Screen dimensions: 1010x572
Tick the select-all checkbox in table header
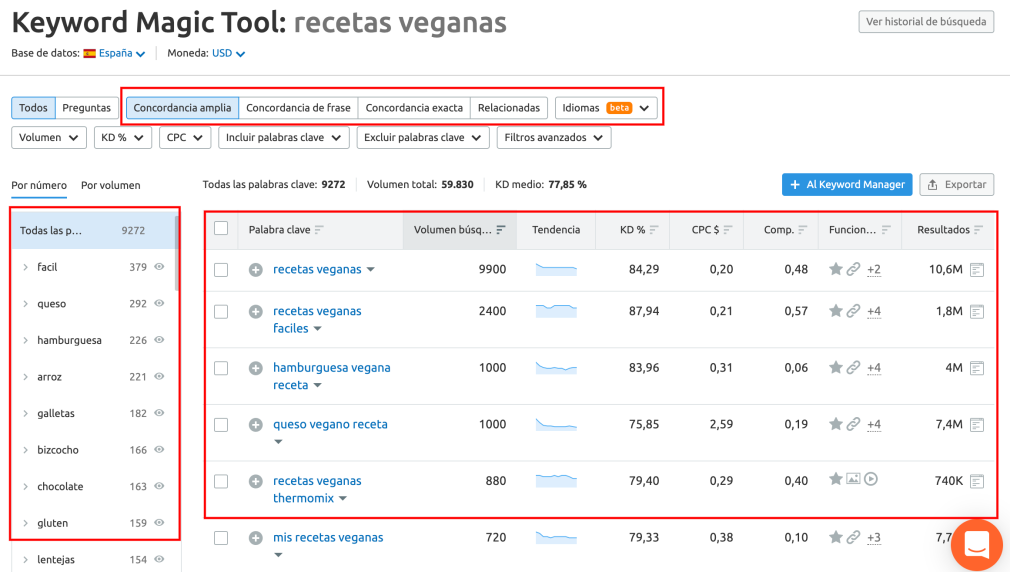[221, 229]
